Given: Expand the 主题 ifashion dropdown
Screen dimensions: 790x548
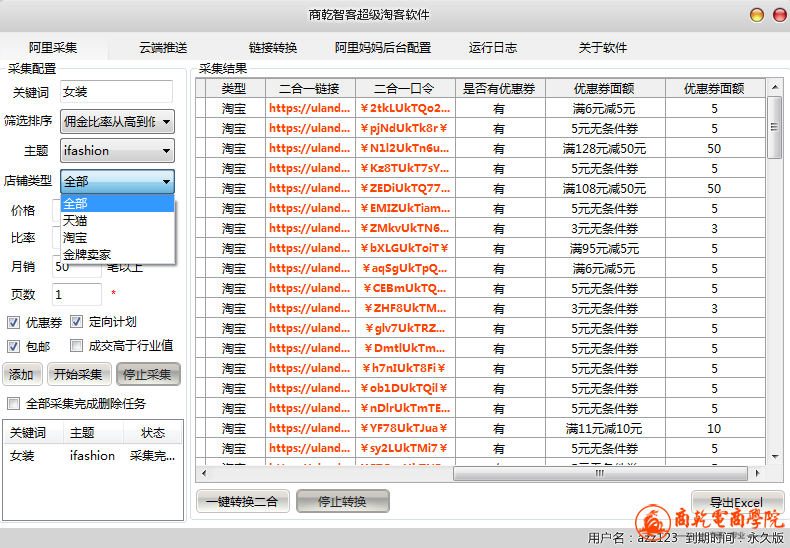Looking at the screenshot, I should (117, 151).
